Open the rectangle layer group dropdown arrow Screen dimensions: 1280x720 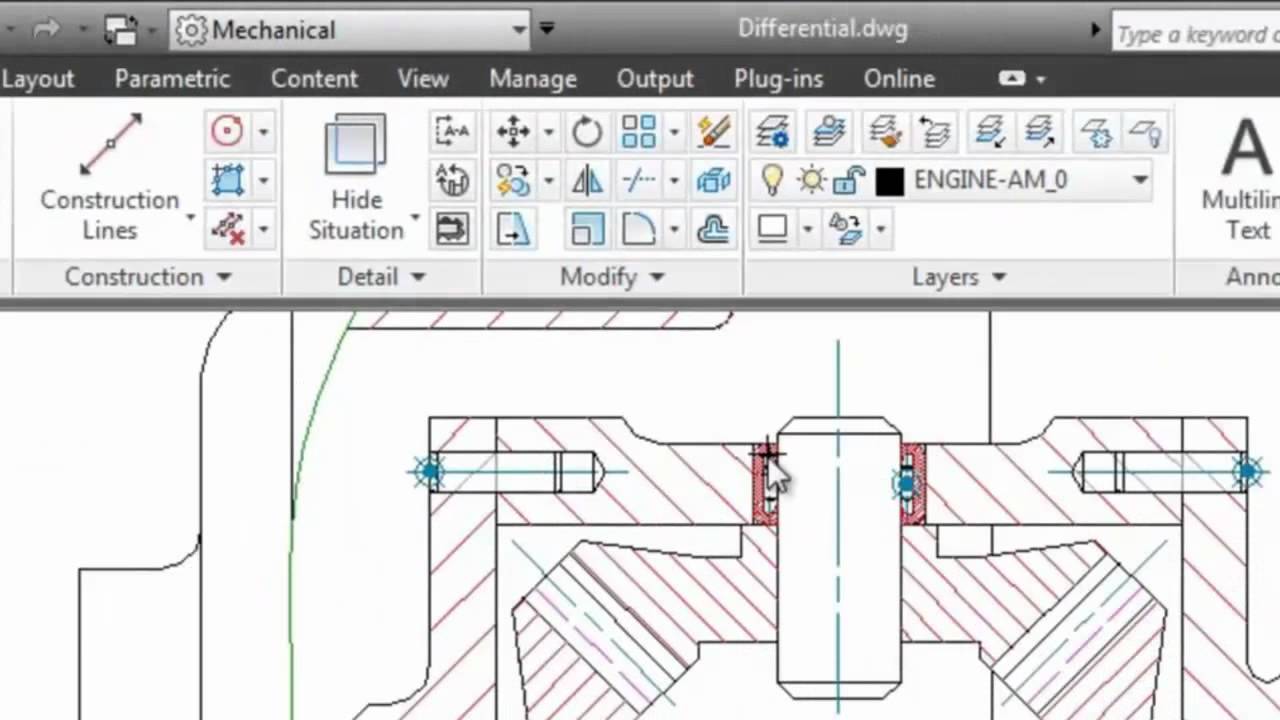pyautogui.click(x=807, y=229)
